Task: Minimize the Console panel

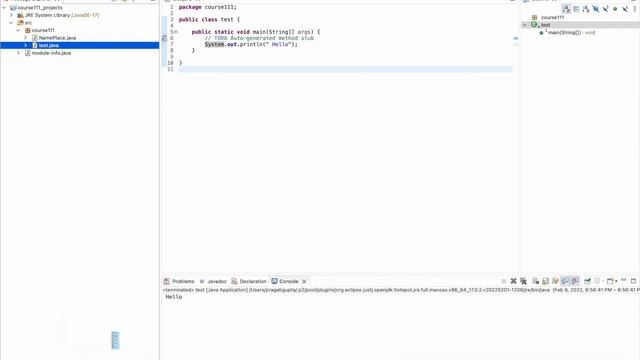Action: (624, 280)
